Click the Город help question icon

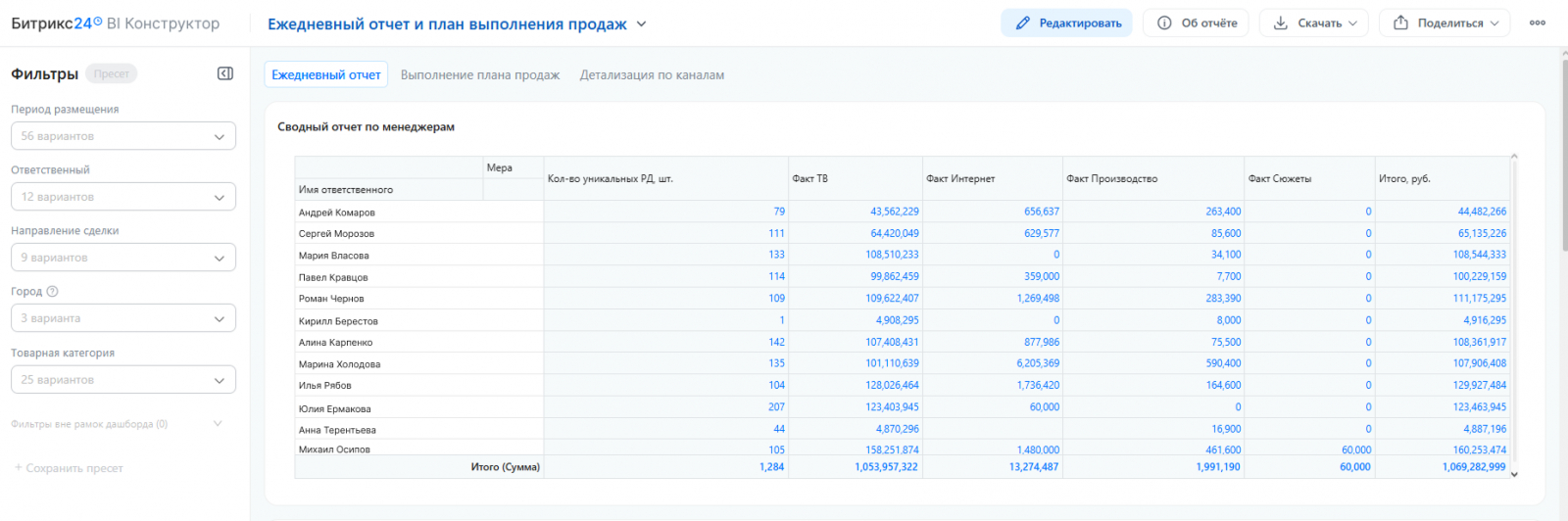[53, 291]
